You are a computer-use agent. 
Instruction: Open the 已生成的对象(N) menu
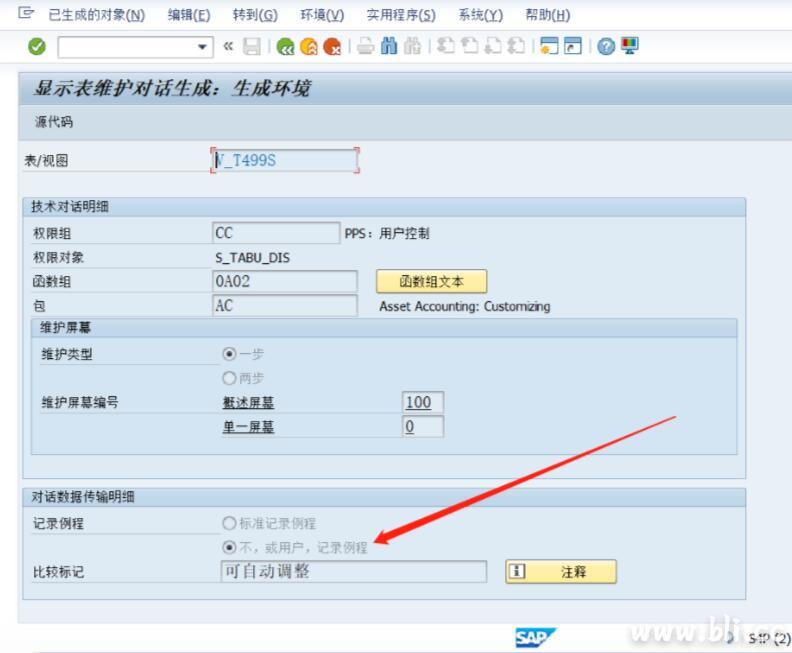[x=96, y=15]
